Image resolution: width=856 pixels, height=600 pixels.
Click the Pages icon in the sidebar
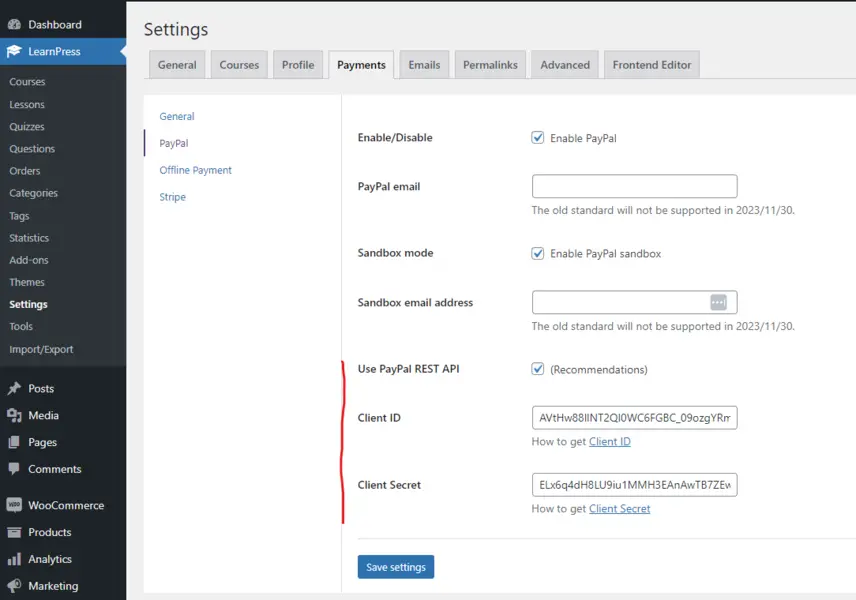13,442
